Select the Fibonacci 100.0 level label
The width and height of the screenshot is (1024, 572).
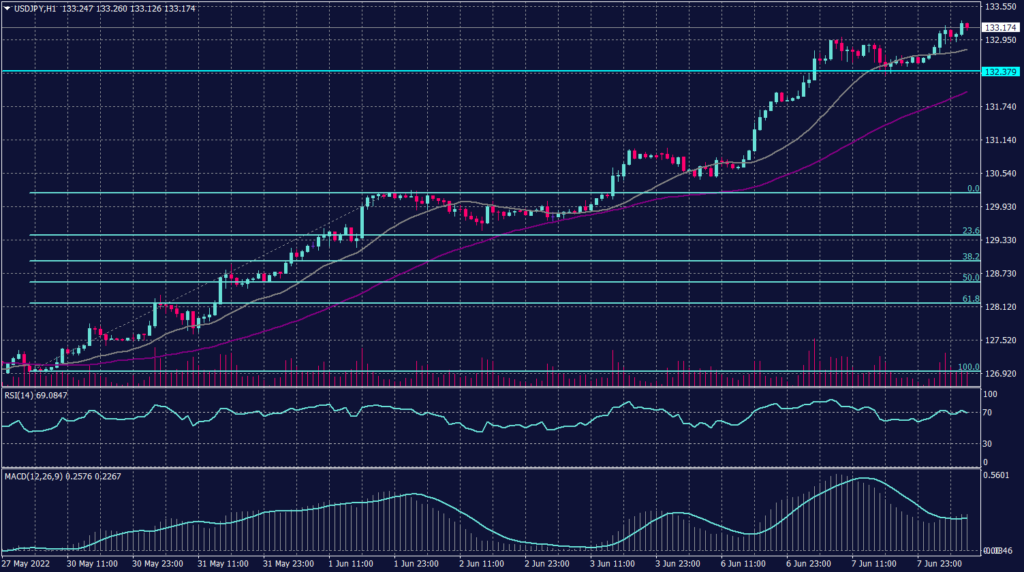pyautogui.click(x=967, y=367)
